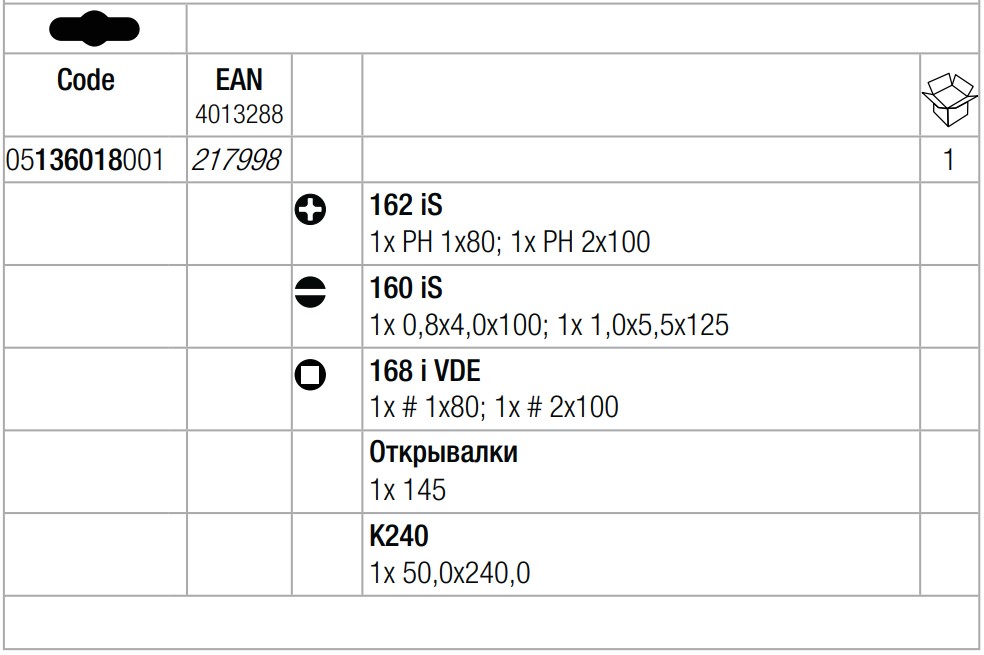The width and height of the screenshot is (984, 655).
Task: Click the square-drive screw icon
Action: pyautogui.click(x=310, y=375)
